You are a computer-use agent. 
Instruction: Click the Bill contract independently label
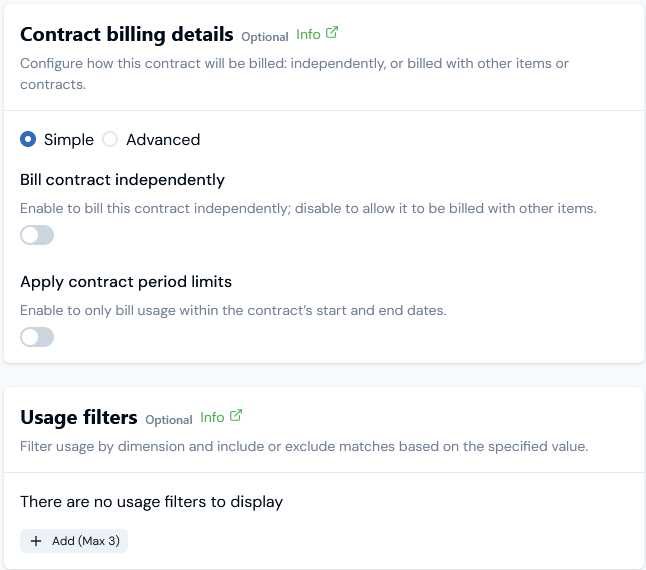pos(122,180)
